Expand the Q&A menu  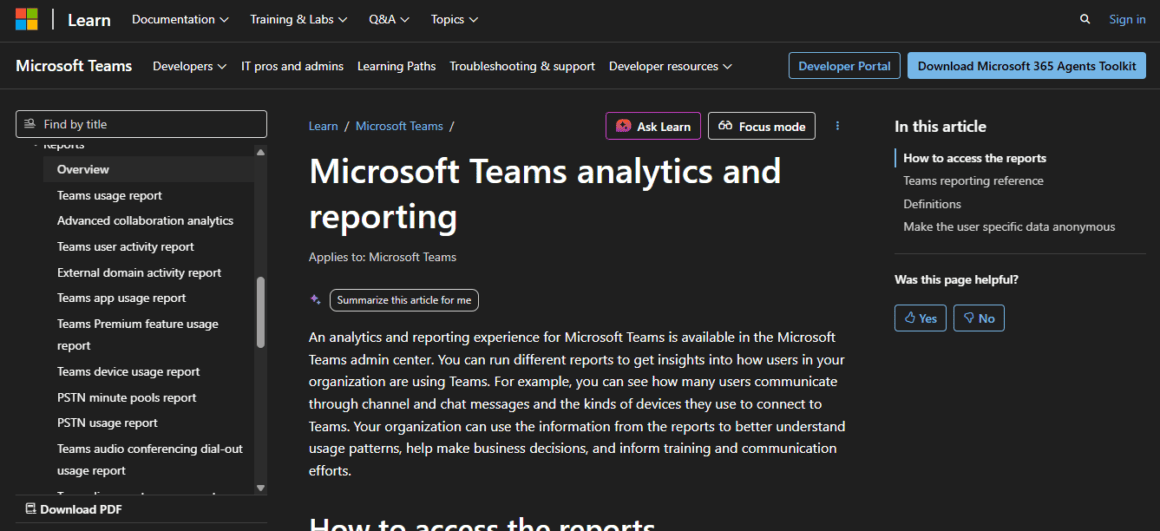tap(389, 20)
